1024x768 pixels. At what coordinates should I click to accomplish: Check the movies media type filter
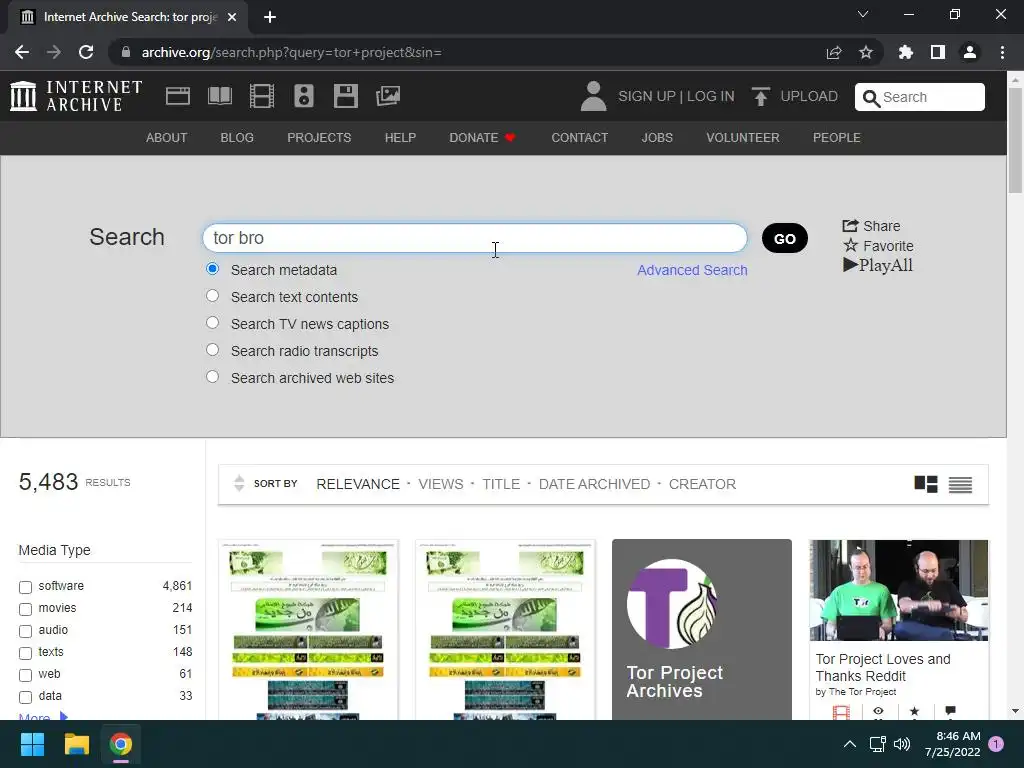click(25, 609)
